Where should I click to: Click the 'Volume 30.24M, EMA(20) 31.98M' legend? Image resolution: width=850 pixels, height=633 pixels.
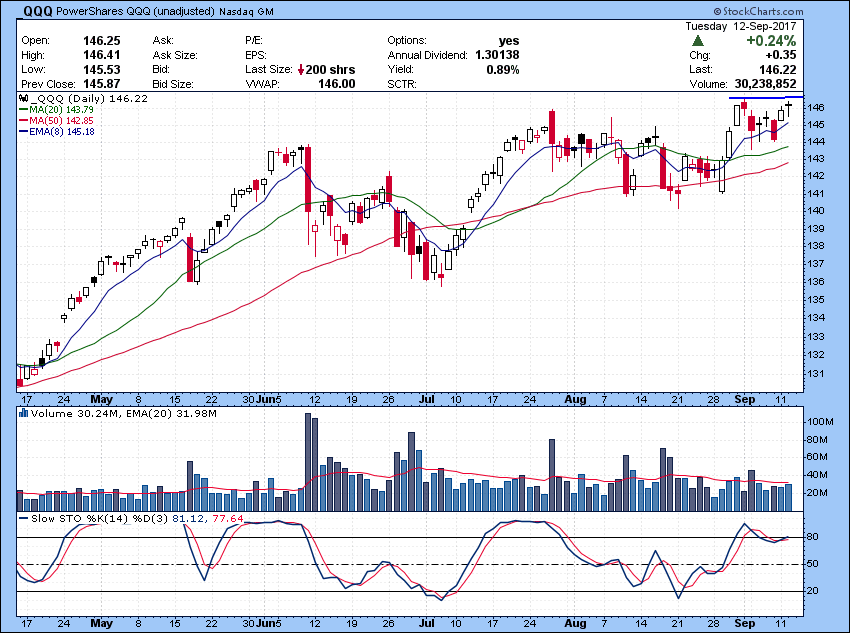[124, 414]
